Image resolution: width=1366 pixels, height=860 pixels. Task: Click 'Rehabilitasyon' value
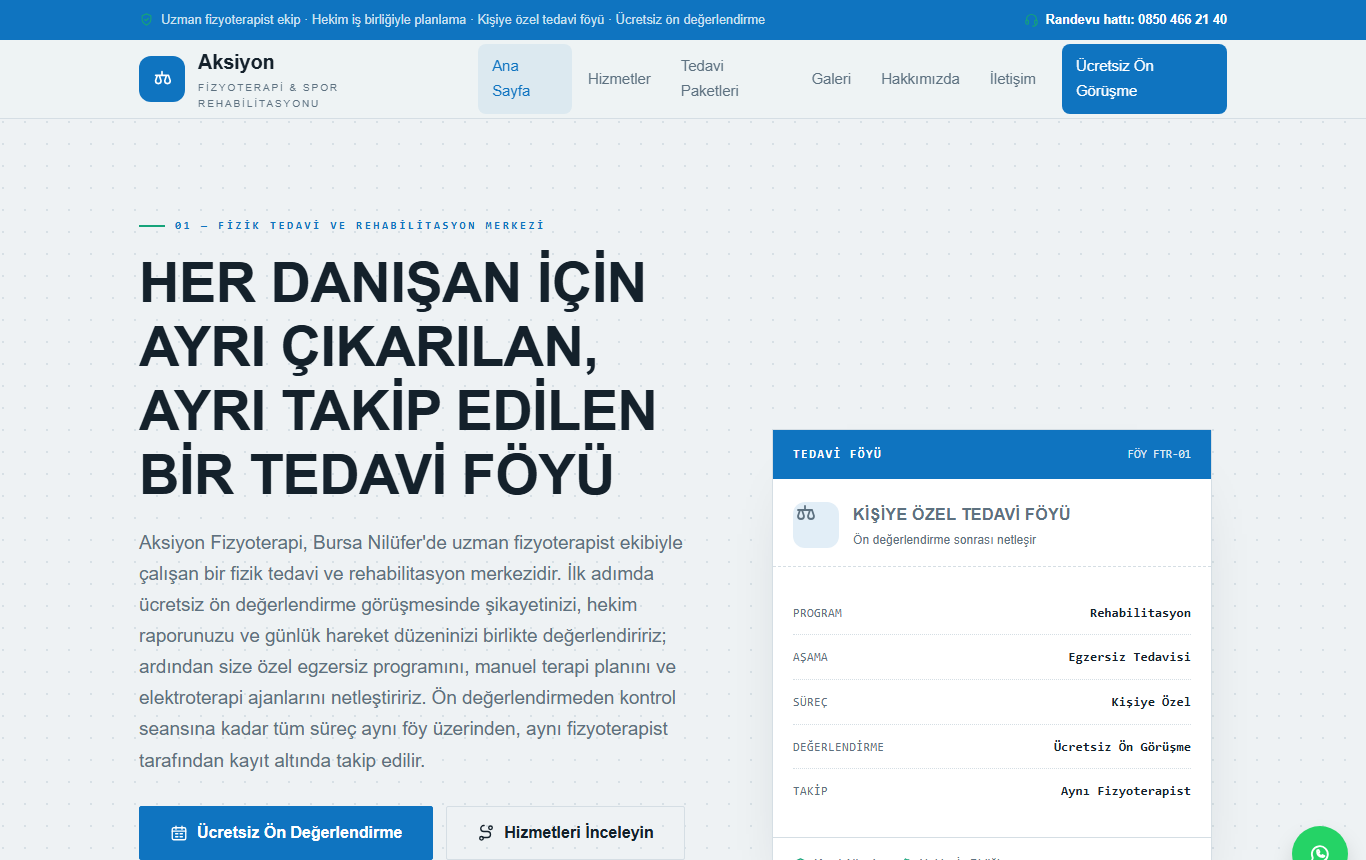pos(1140,613)
